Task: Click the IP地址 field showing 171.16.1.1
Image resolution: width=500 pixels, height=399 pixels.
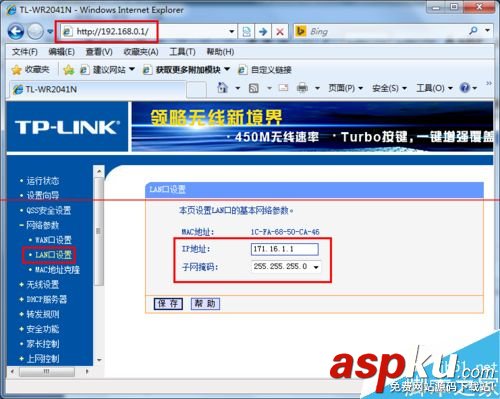Action: 284,249
